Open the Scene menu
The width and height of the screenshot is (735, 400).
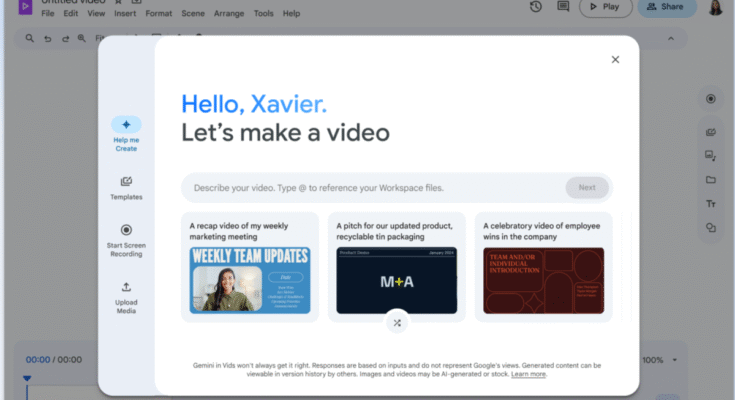(193, 14)
